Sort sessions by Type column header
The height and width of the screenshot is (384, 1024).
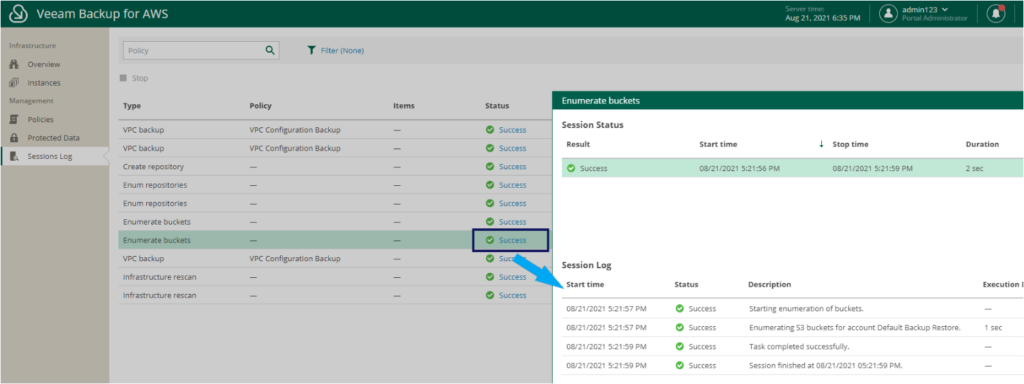132,106
